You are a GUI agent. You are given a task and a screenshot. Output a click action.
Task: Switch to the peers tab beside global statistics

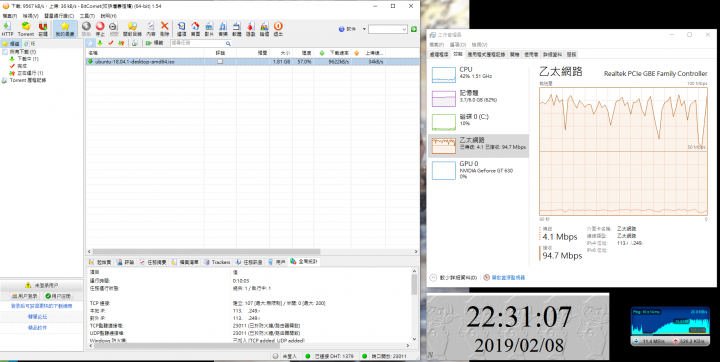[277, 262]
